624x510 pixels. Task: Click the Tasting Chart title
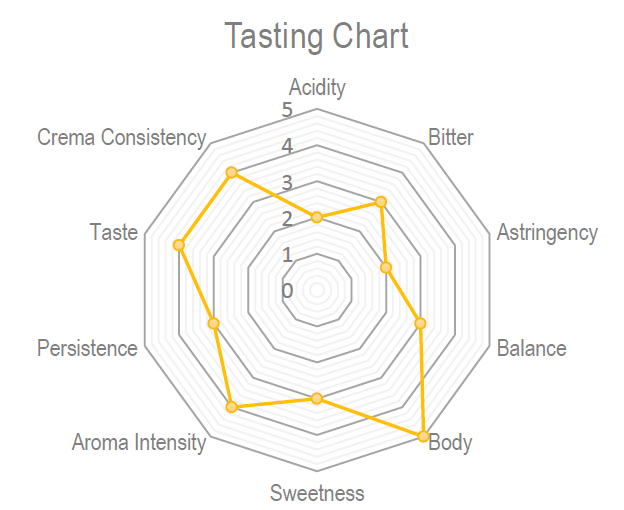pyautogui.click(x=316, y=36)
